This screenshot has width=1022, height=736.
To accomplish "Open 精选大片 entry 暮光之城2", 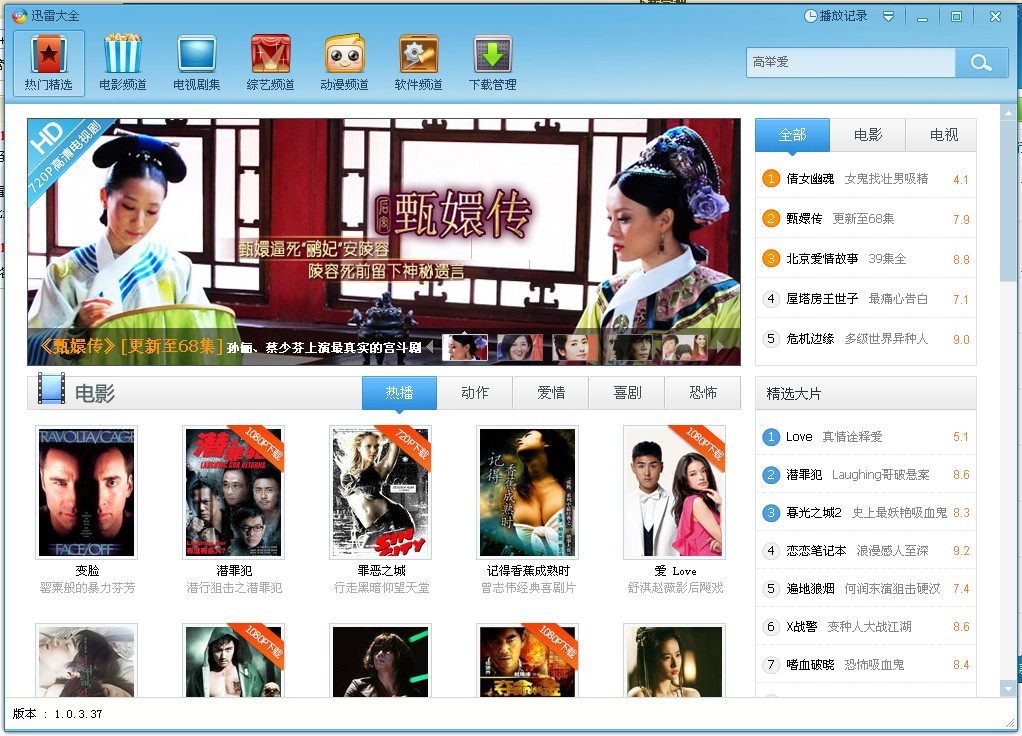I will (866, 512).
